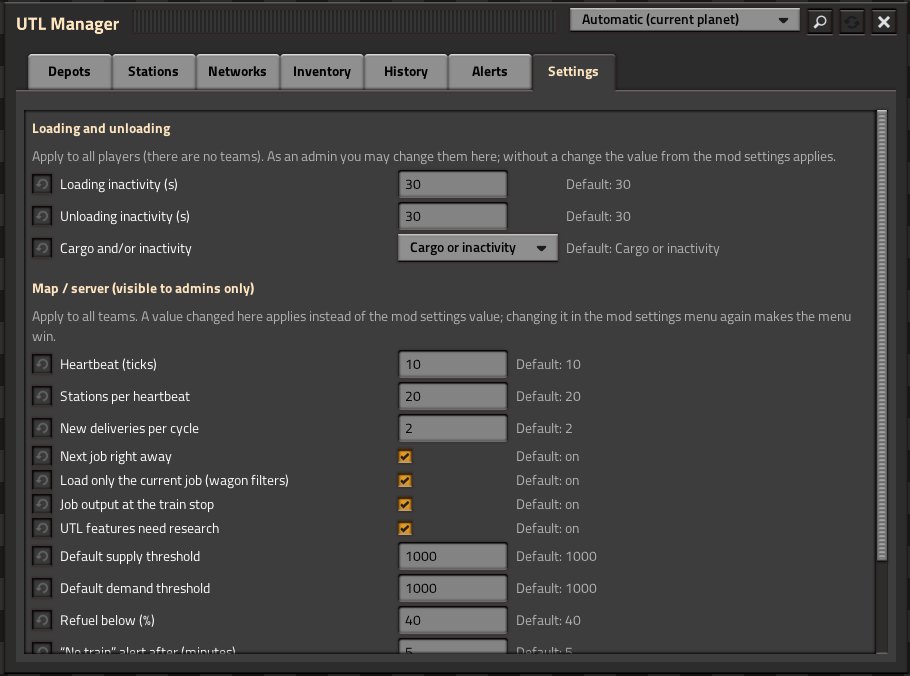Reset Cargo and/or inactivity setting
Viewport: 910px width, 676px height.
(42, 248)
